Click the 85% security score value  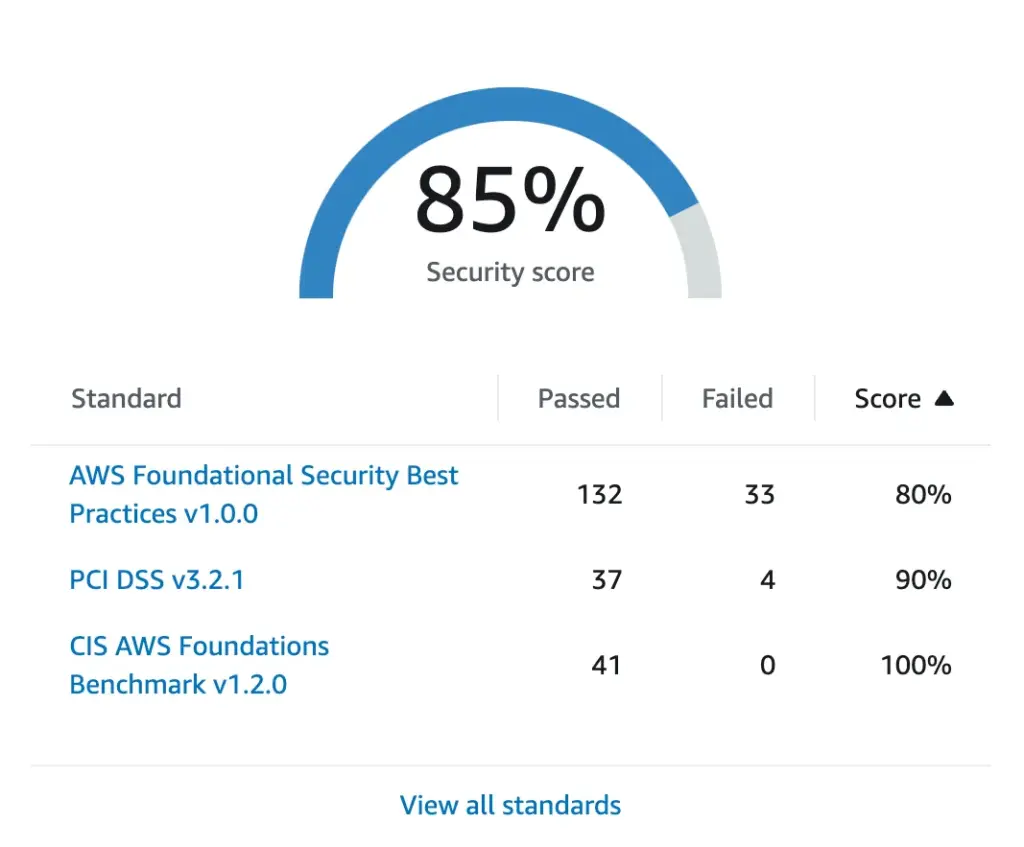[x=510, y=199]
